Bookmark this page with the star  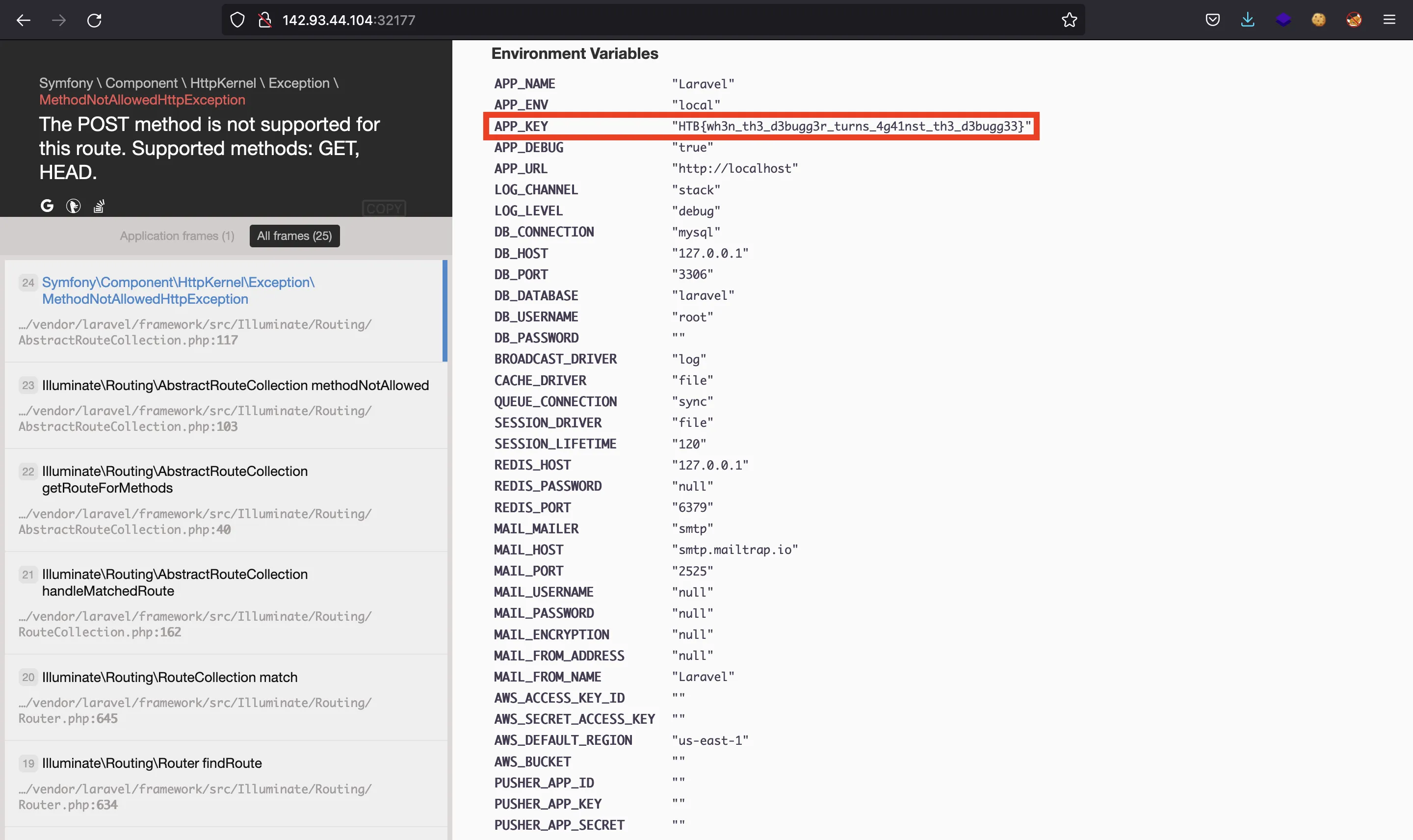[x=1069, y=21]
